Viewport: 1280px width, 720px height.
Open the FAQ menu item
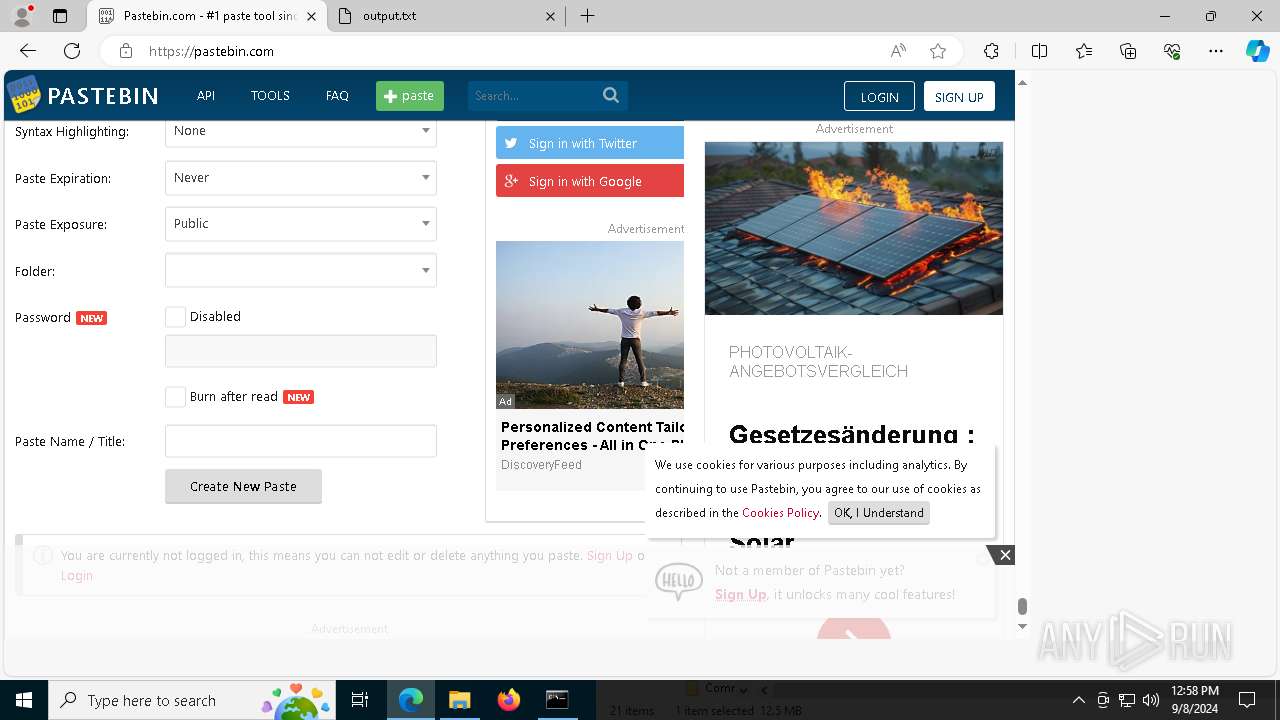(x=337, y=96)
